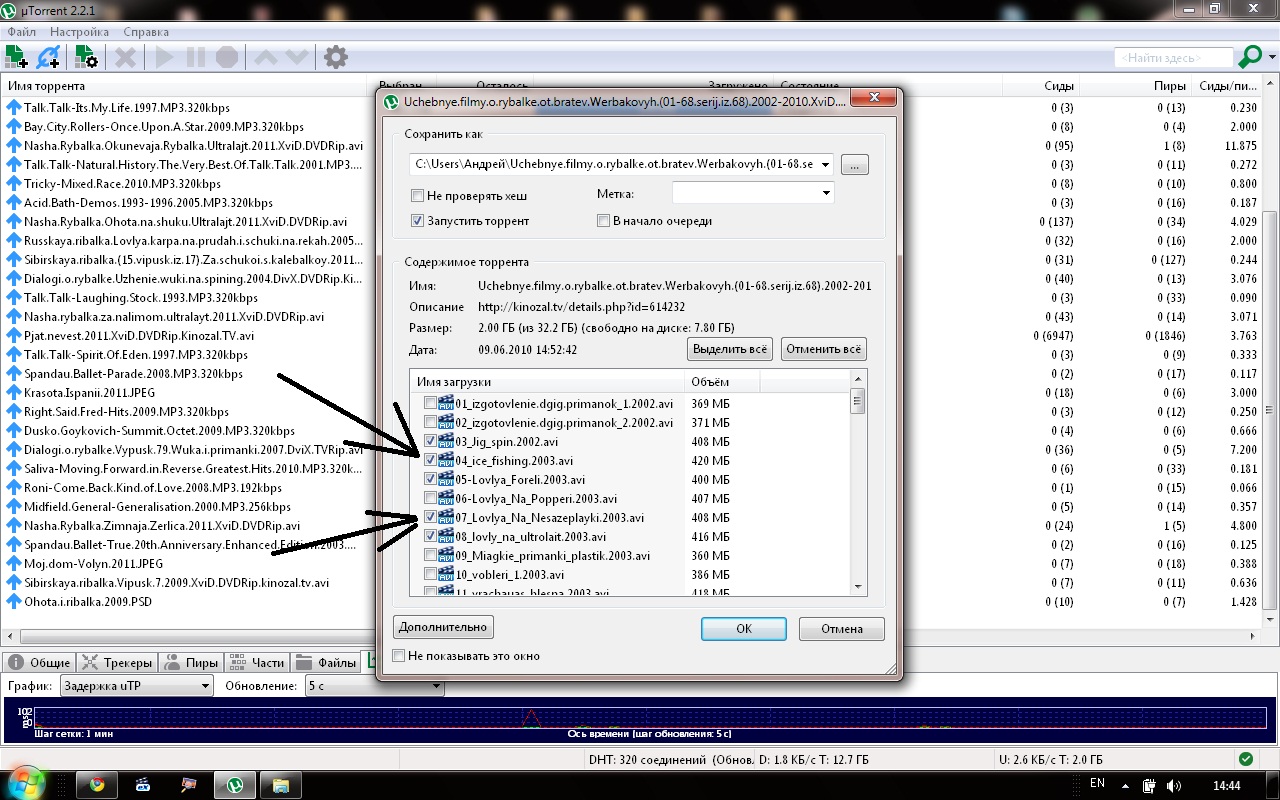Toggle the 'Запустить торрент' checkbox
1280x800 pixels.
418,221
